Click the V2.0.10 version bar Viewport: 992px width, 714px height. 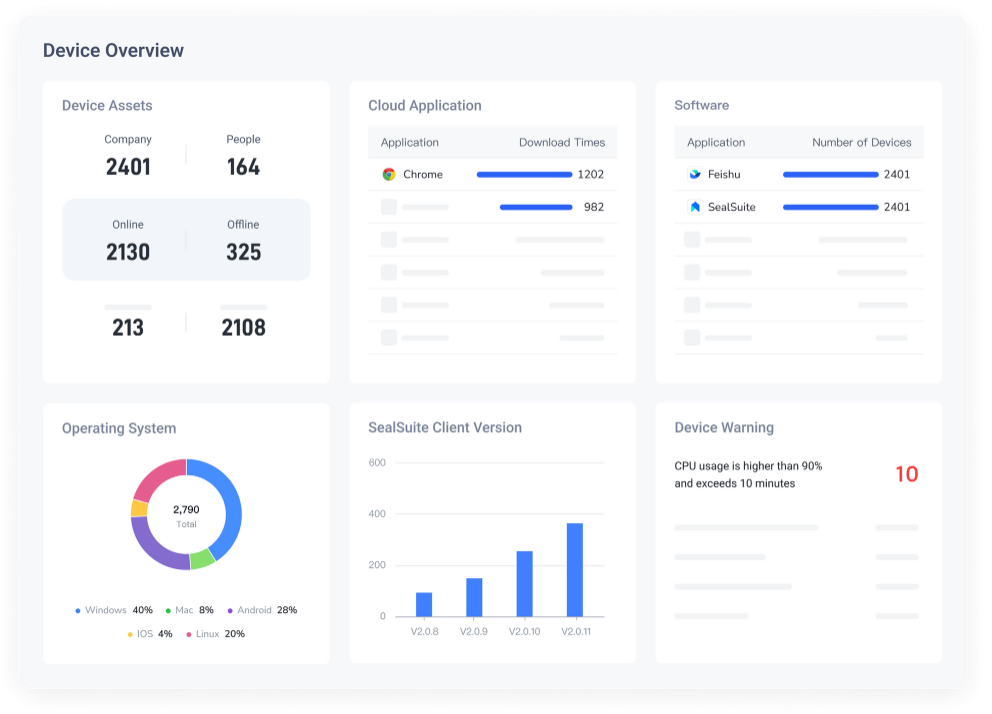[524, 584]
